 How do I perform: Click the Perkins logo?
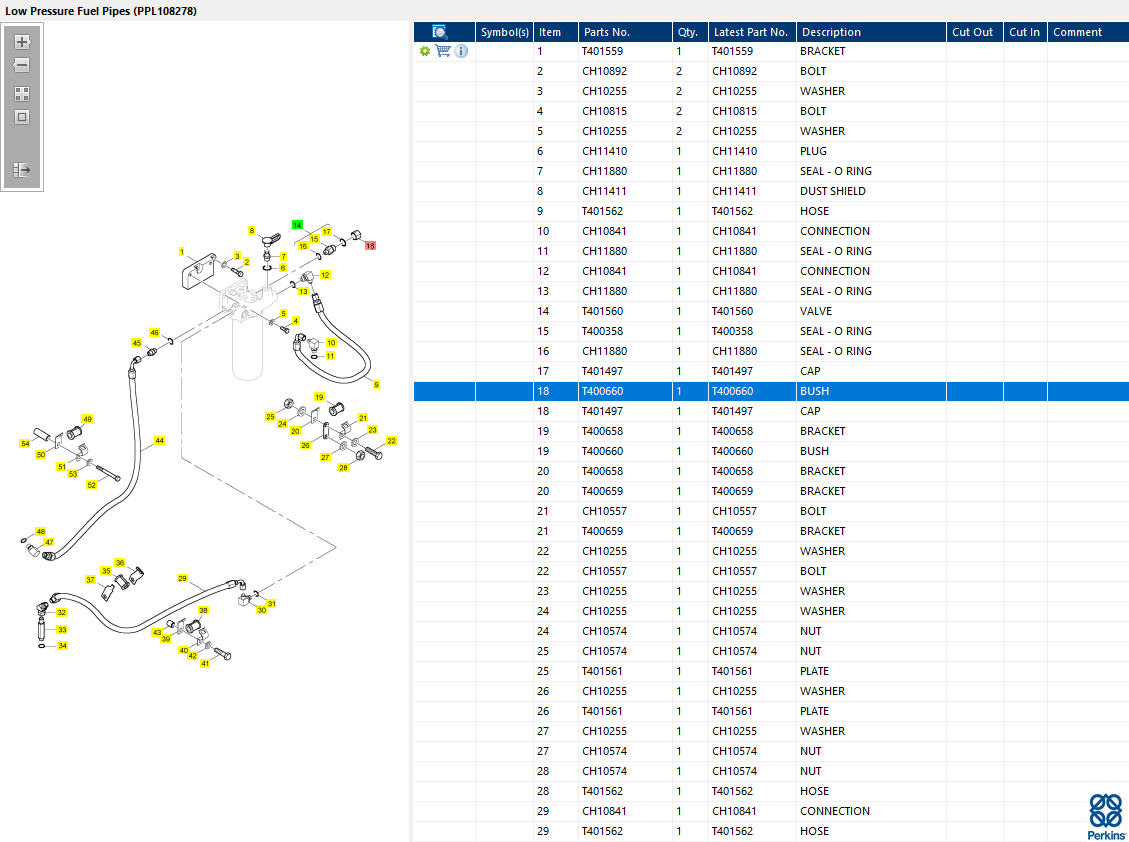click(1106, 816)
